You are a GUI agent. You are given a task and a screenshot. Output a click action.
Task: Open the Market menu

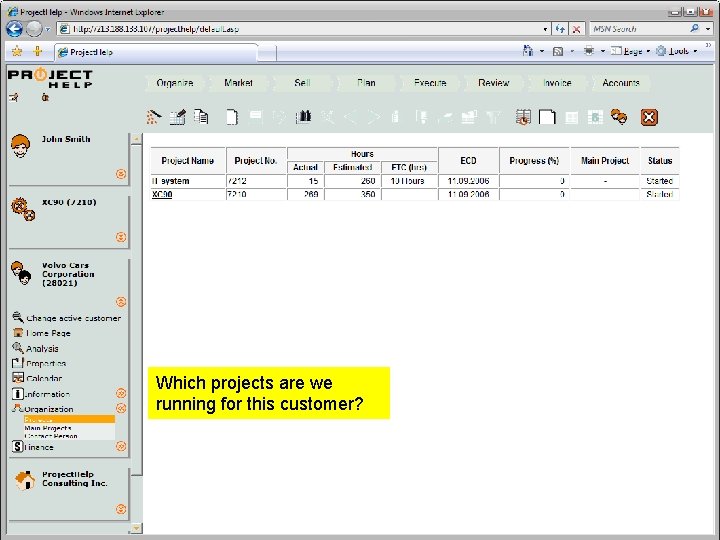pos(238,83)
